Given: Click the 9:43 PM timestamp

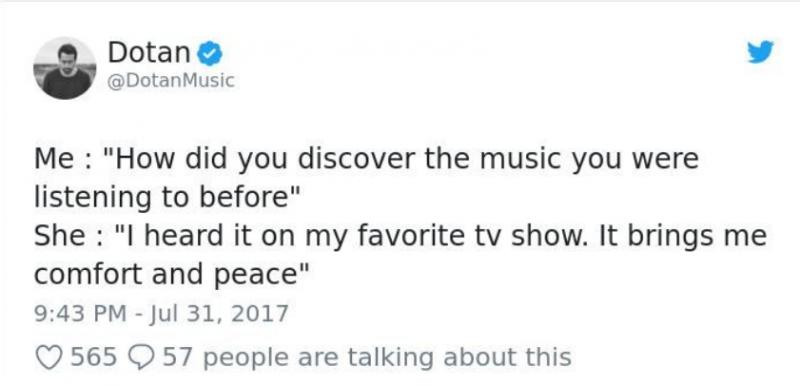Looking at the screenshot, I should [81, 314].
